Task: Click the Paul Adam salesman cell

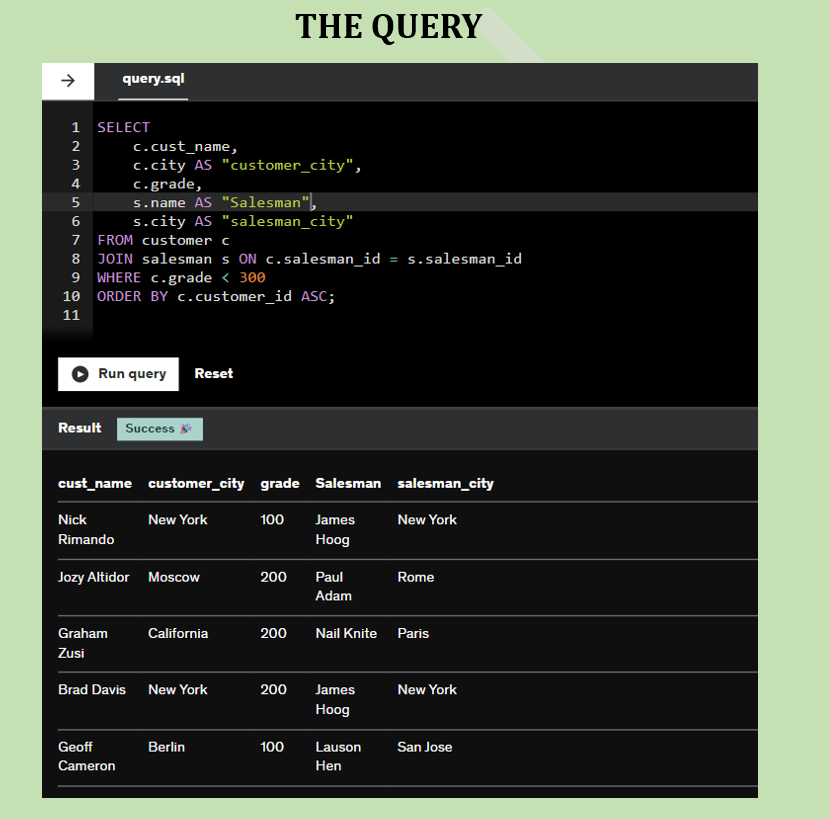Action: pos(333,587)
